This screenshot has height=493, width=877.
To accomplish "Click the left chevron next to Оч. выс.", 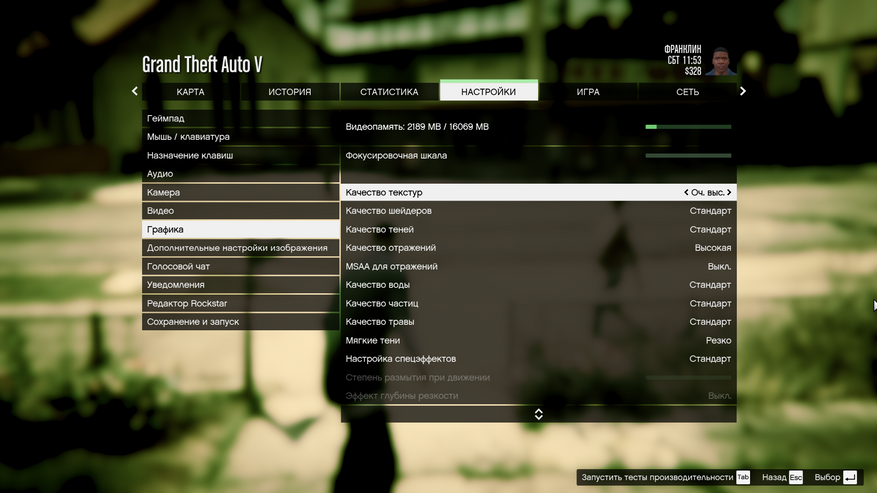I will tap(686, 192).
